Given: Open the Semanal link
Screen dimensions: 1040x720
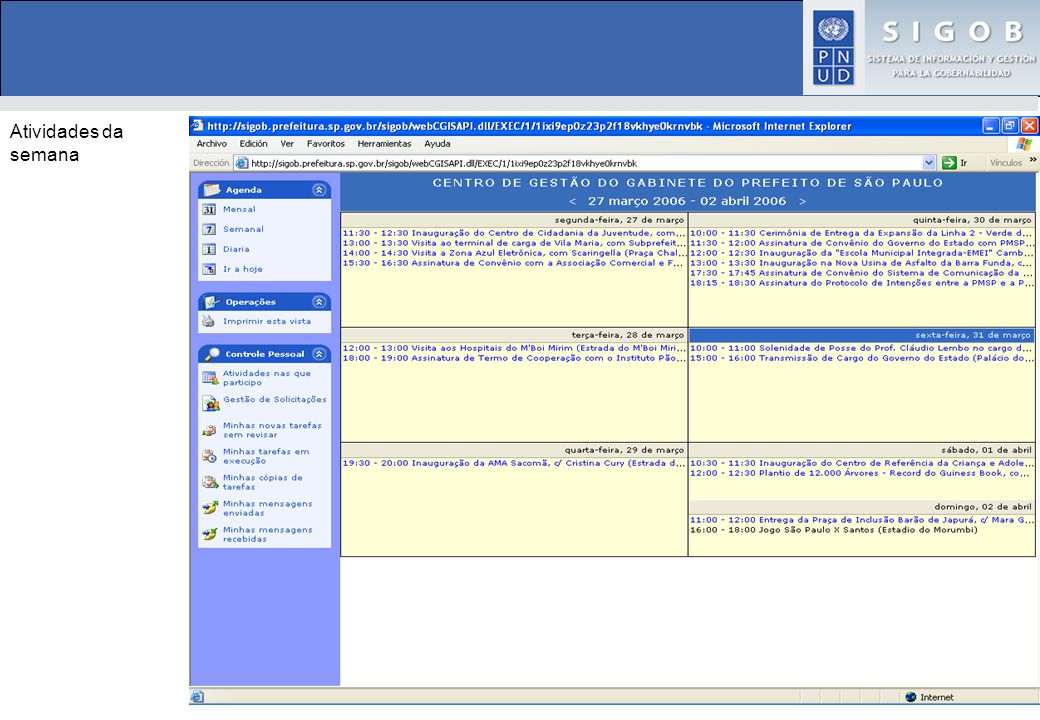Looking at the screenshot, I should (x=243, y=229).
